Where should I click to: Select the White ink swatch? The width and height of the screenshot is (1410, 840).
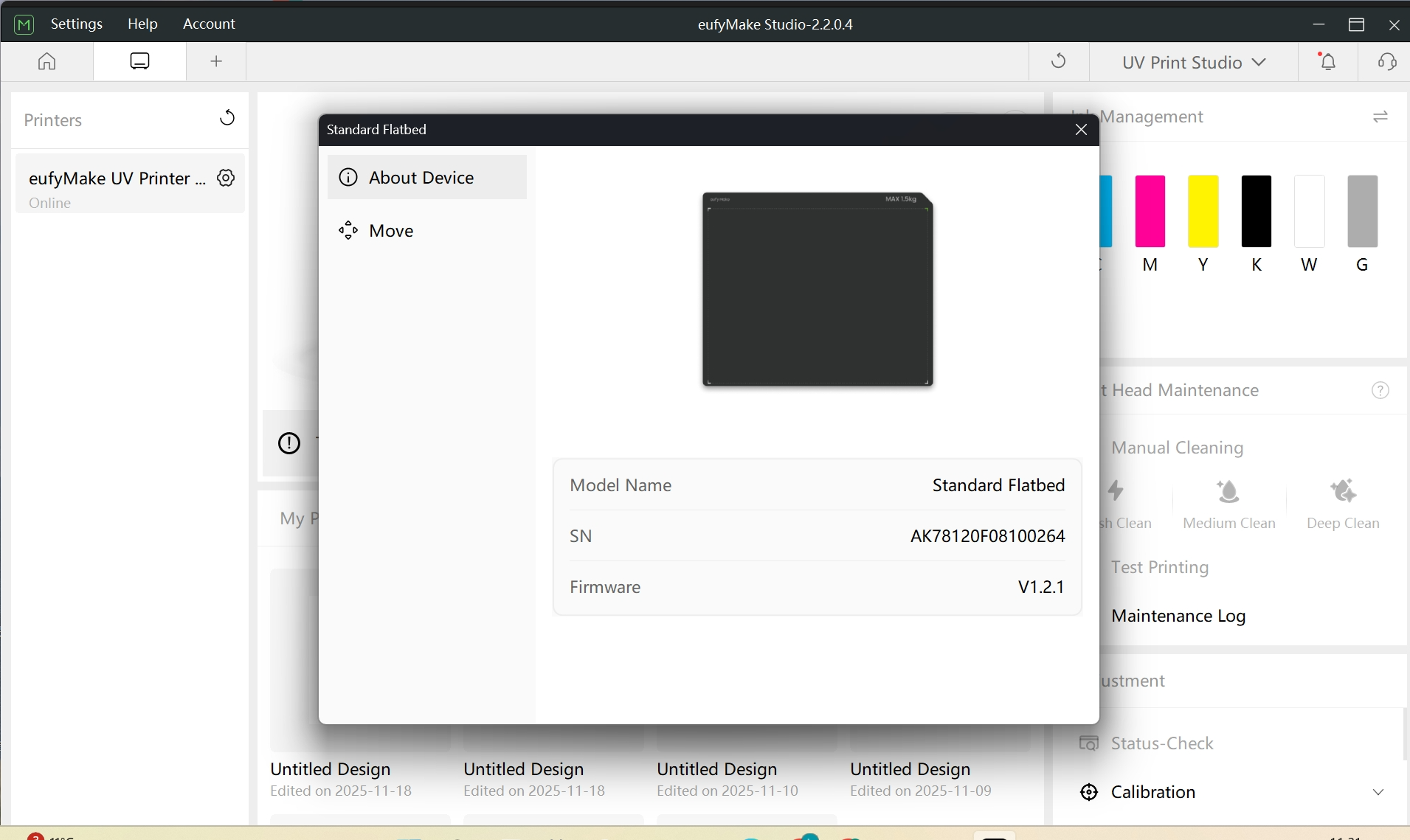point(1309,211)
